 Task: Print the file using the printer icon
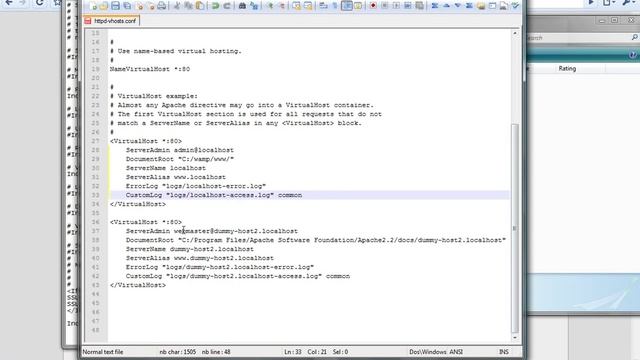[x=162, y=6]
